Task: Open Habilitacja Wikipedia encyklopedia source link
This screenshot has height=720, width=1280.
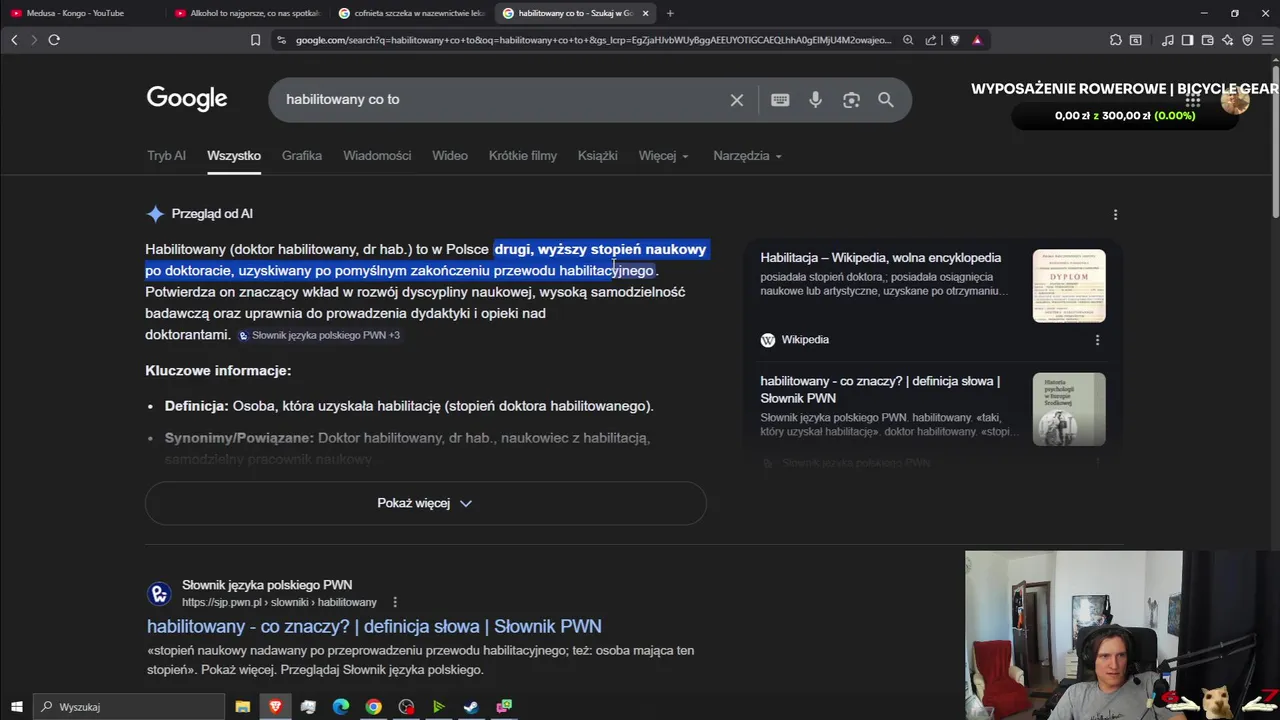Action: (x=880, y=258)
